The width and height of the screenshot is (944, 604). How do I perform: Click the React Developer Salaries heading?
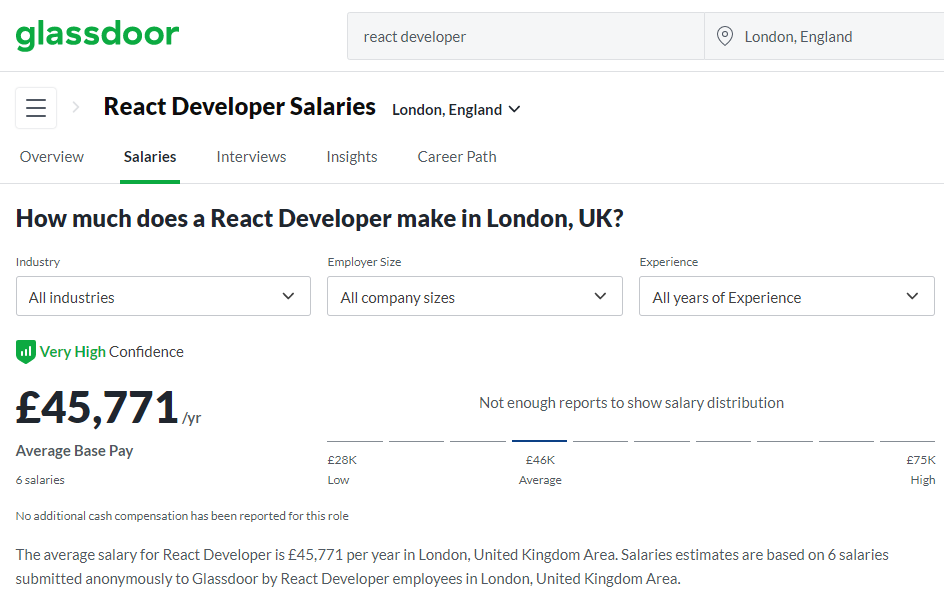click(x=240, y=107)
